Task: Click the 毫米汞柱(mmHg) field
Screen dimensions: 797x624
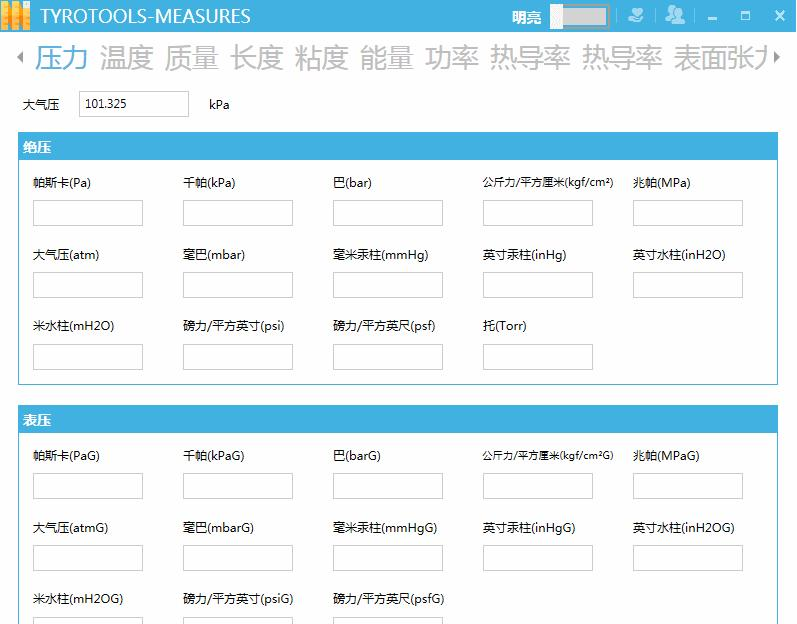Action: click(388, 285)
